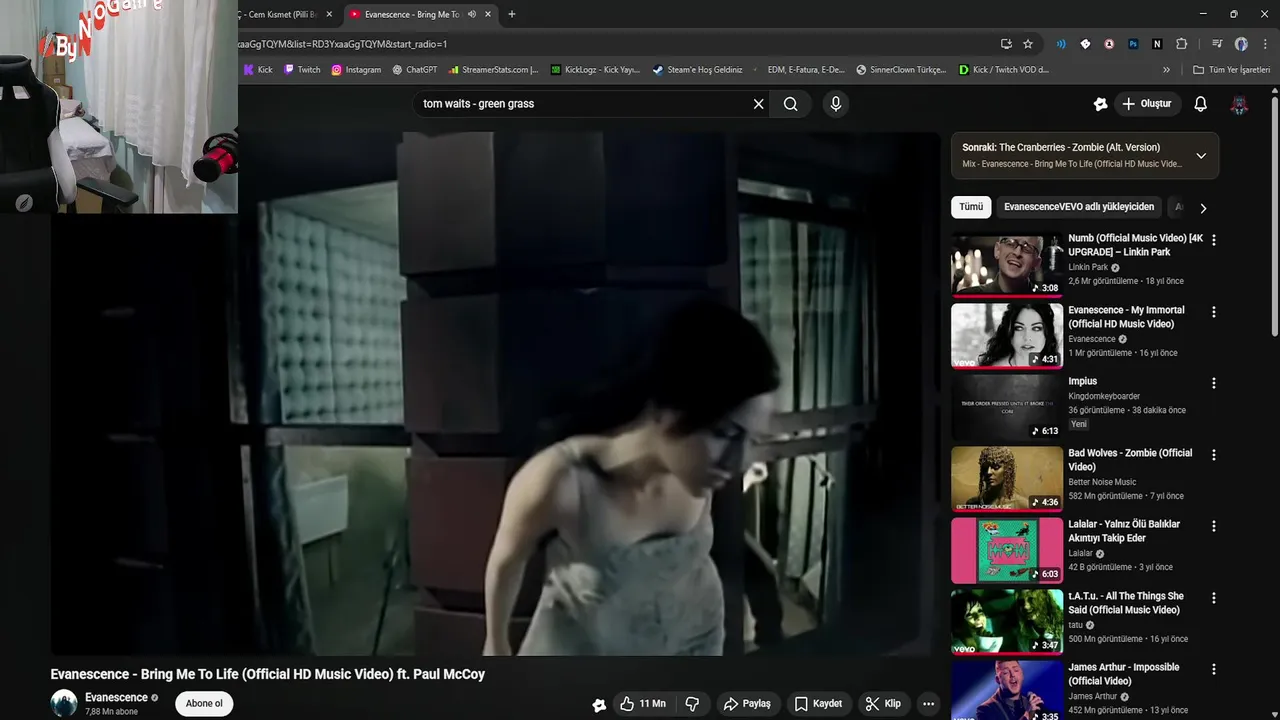Open Evanescence channel avatar
This screenshot has width=1280, height=720.
[x=64, y=703]
